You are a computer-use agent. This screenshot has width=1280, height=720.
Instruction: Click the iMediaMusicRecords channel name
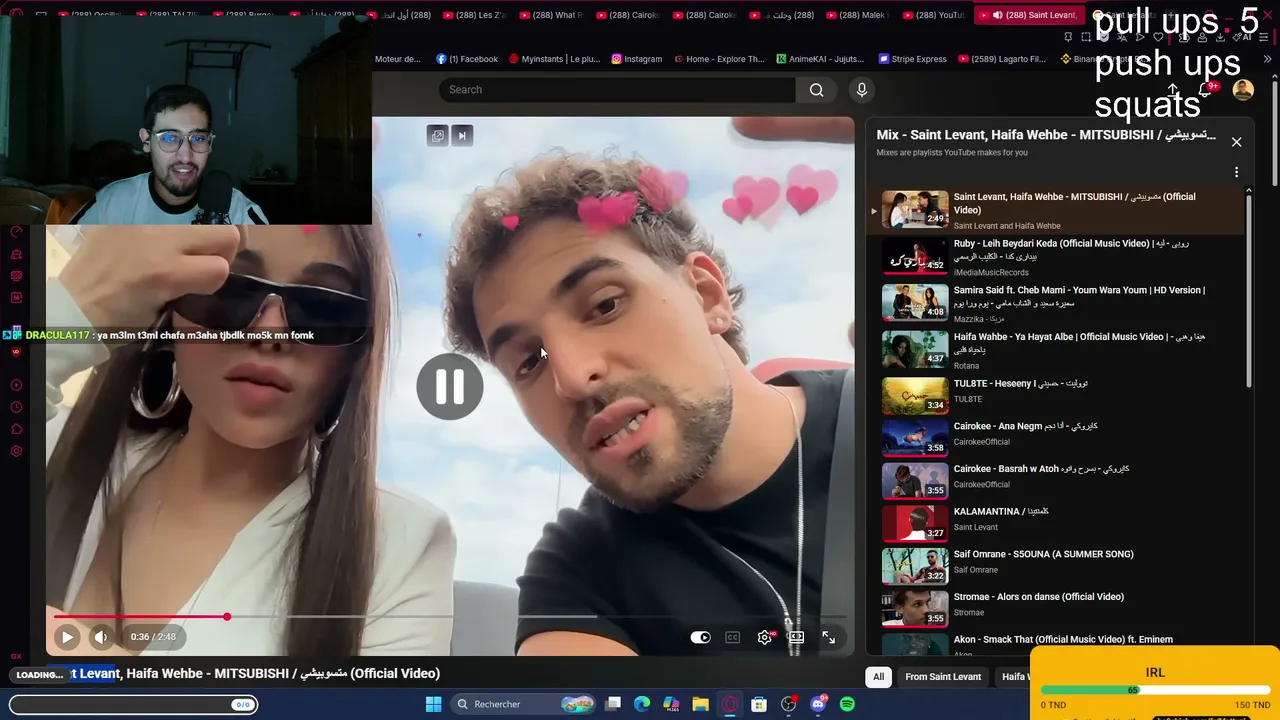click(x=991, y=273)
